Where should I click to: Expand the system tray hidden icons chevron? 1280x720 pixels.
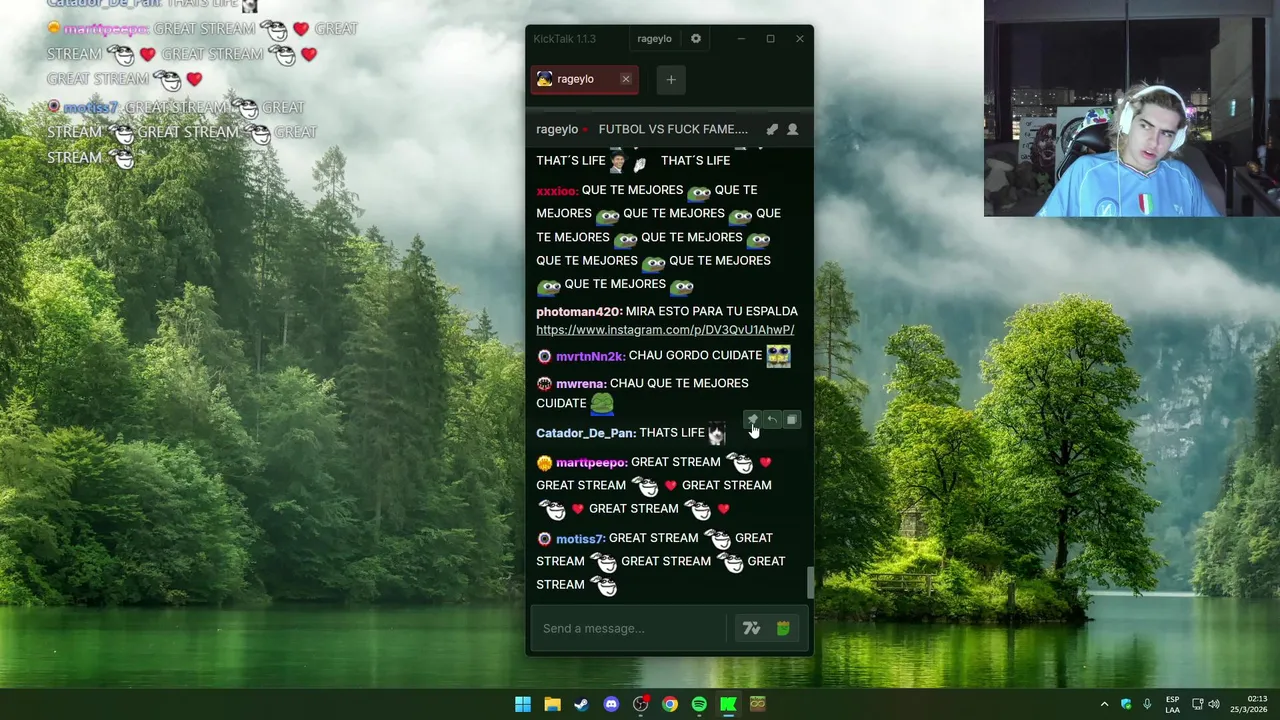pos(1104,704)
